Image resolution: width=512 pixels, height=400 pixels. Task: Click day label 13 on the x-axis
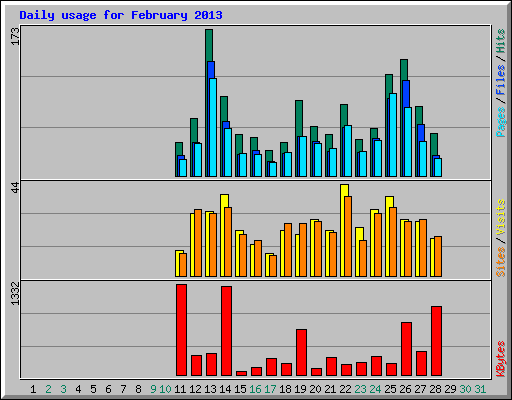coord(210,389)
